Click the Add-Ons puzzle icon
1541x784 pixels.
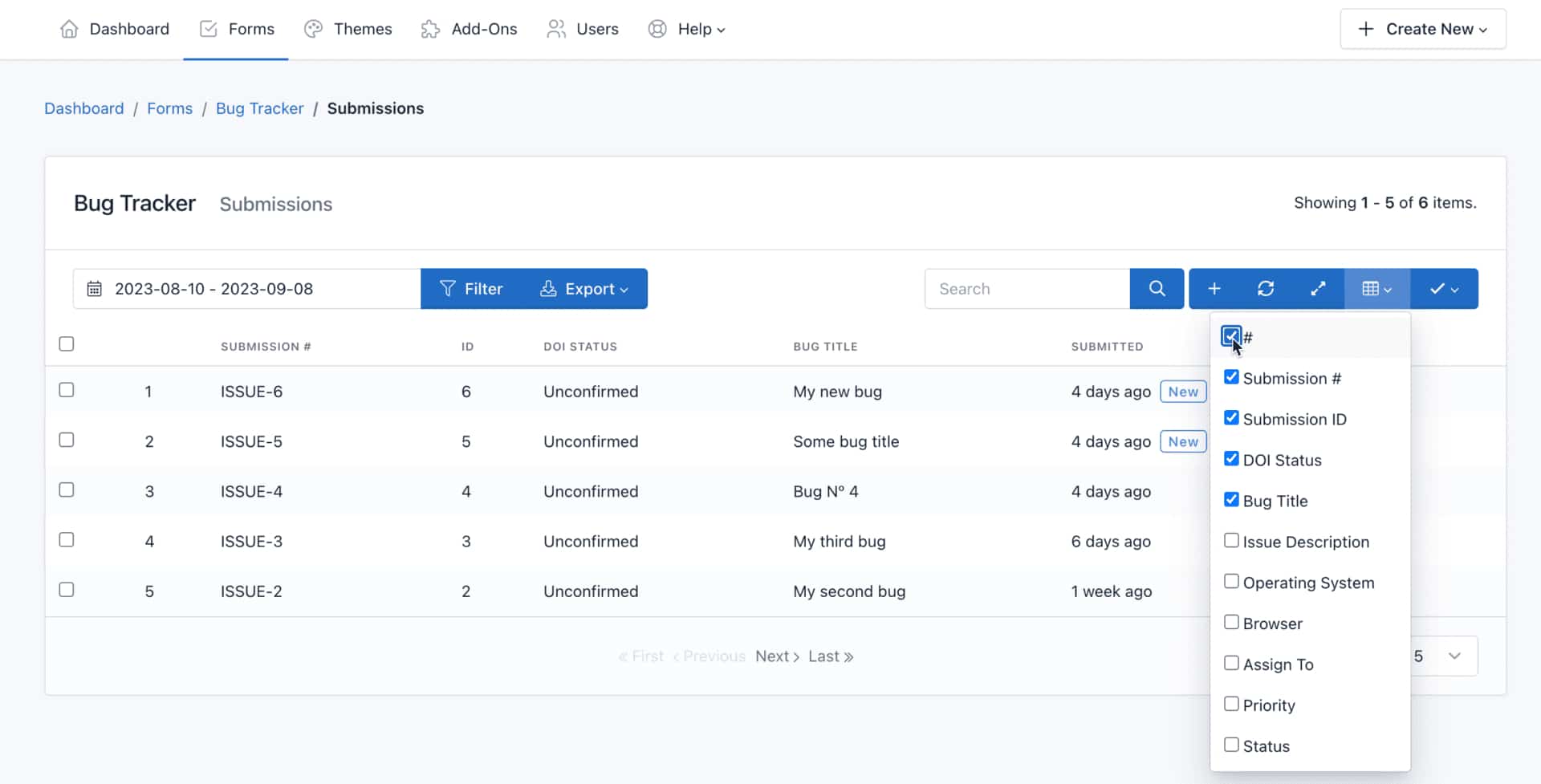click(431, 30)
